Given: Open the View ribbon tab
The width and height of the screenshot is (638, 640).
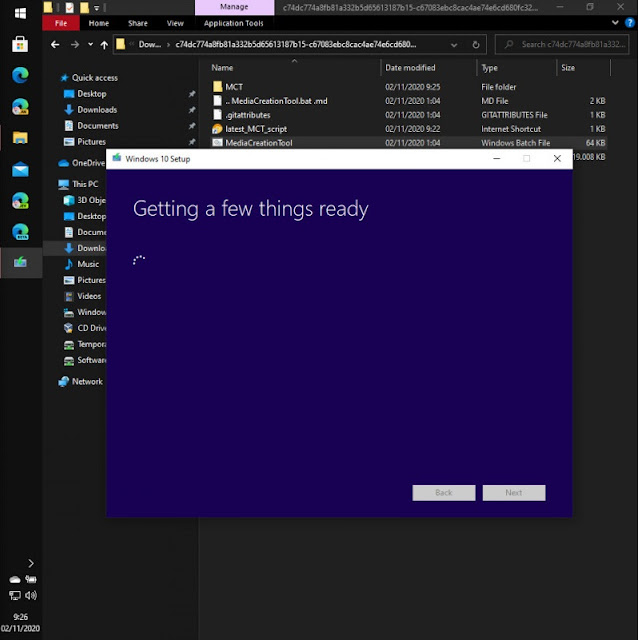Looking at the screenshot, I should [x=175, y=23].
